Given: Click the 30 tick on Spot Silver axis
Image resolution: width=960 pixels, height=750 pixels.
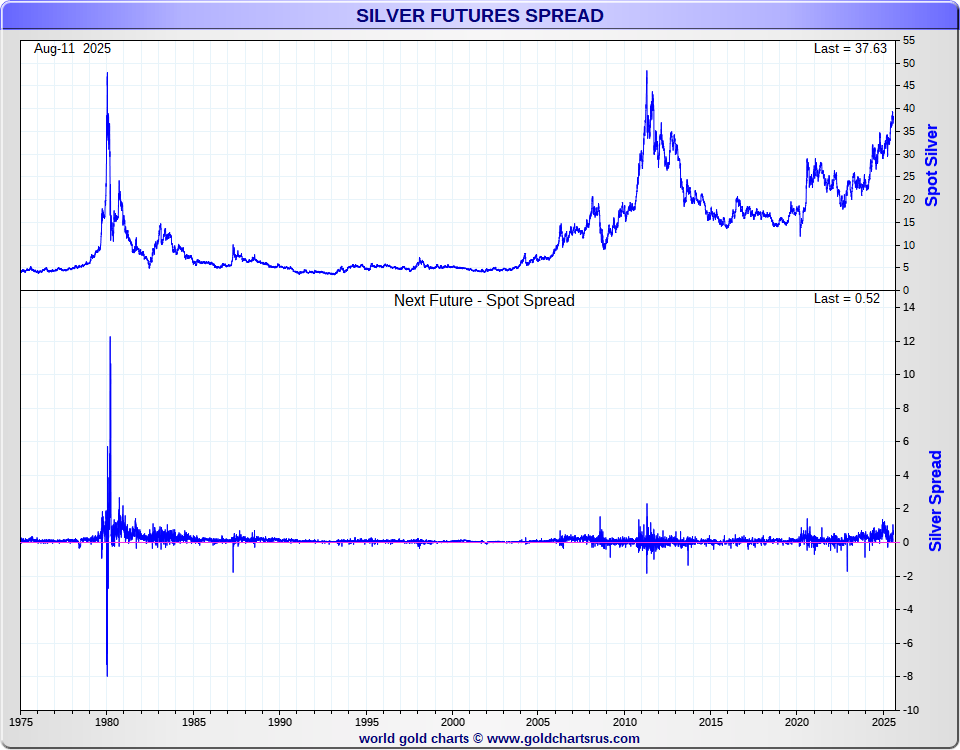Looking at the screenshot, I should (x=909, y=154).
